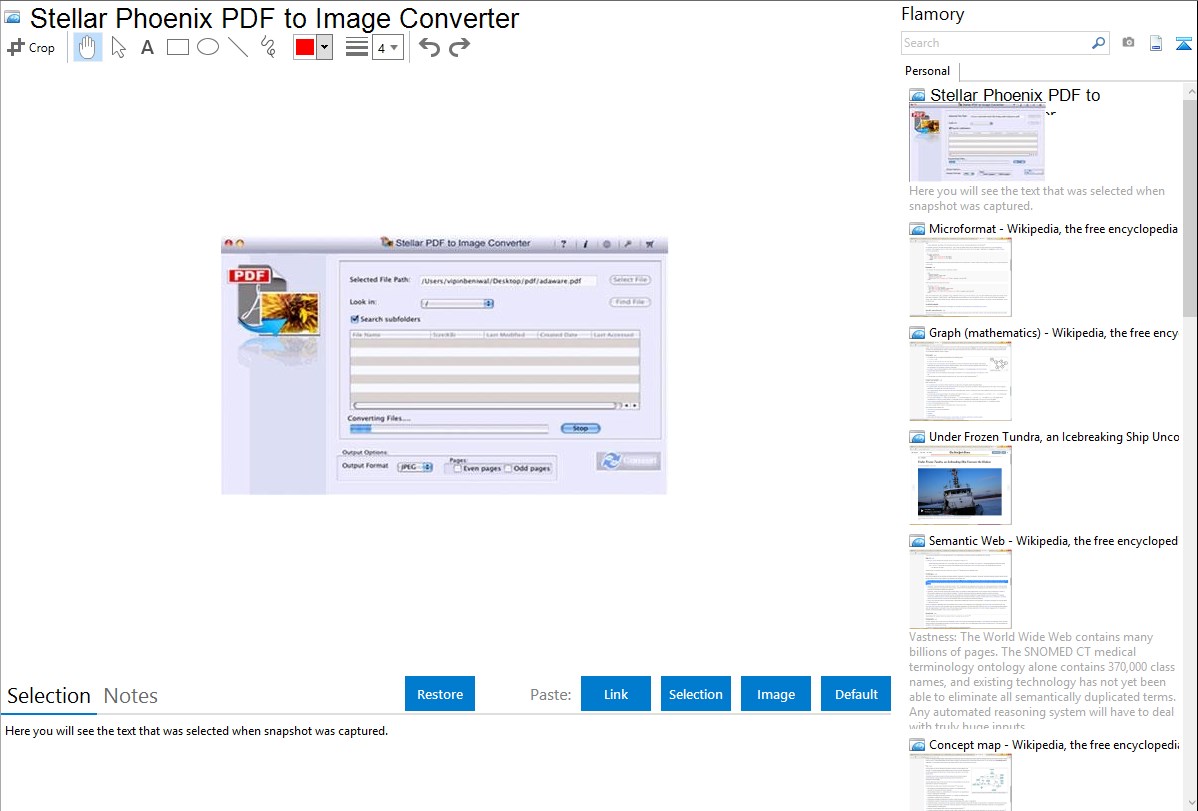Click the Selected File Path field
This screenshot has width=1198, height=811.
click(x=507, y=281)
